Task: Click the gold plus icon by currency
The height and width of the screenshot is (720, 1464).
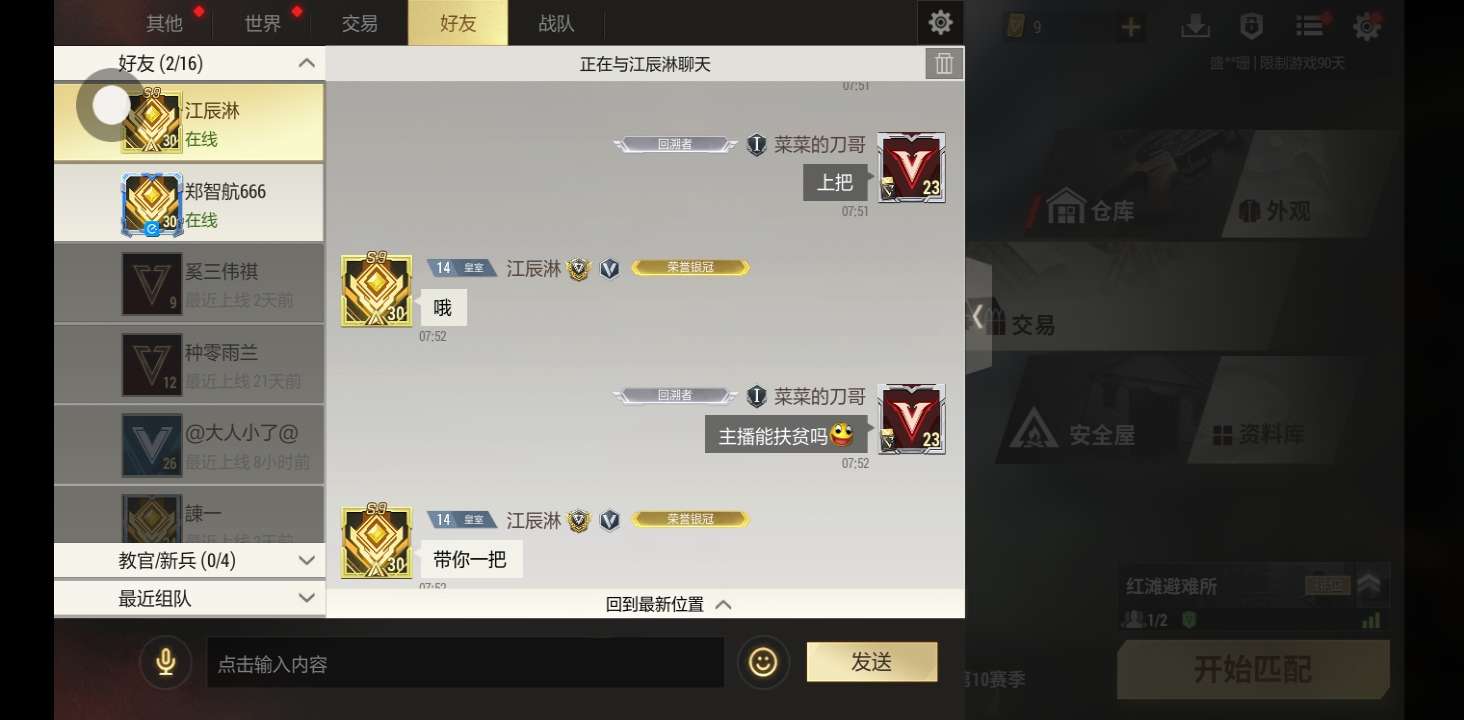Action: pyautogui.click(x=1131, y=27)
